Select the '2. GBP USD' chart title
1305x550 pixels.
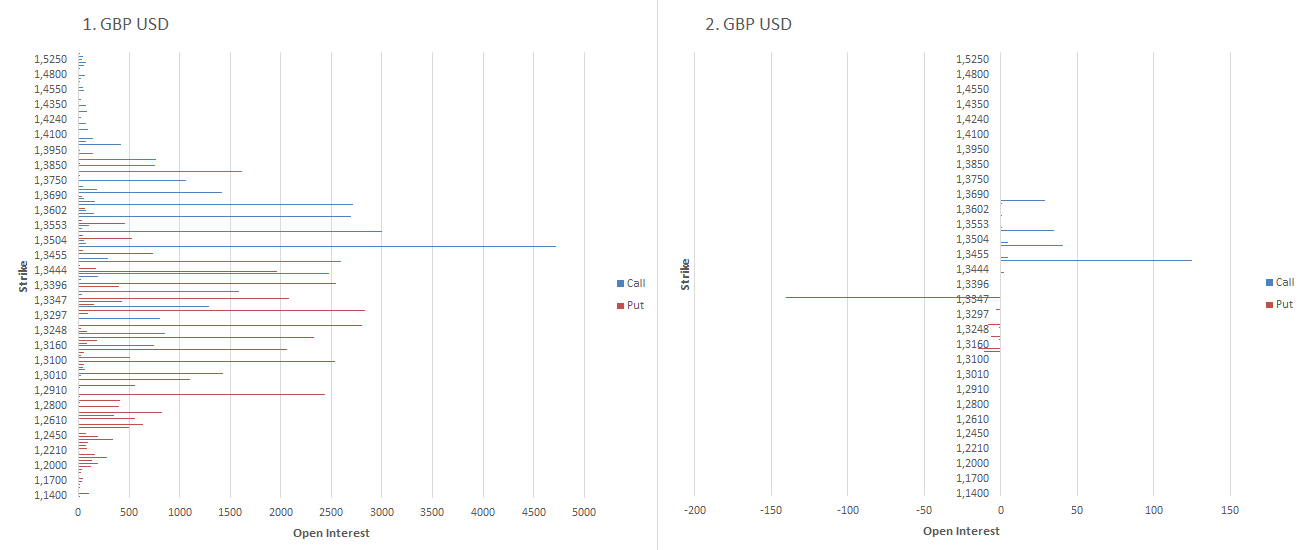(748, 24)
